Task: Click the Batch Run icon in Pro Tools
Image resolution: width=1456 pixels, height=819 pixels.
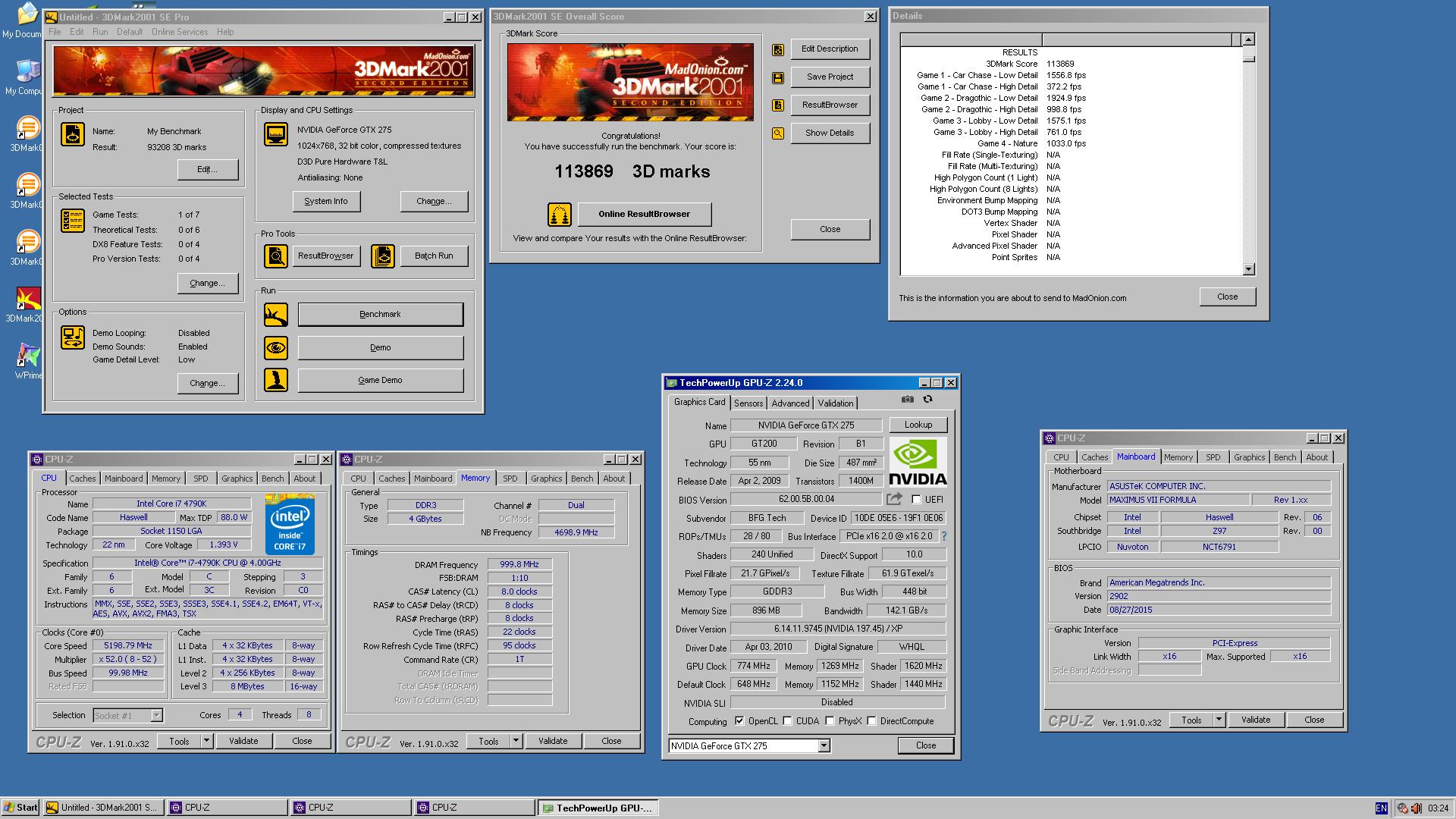Action: 383,256
